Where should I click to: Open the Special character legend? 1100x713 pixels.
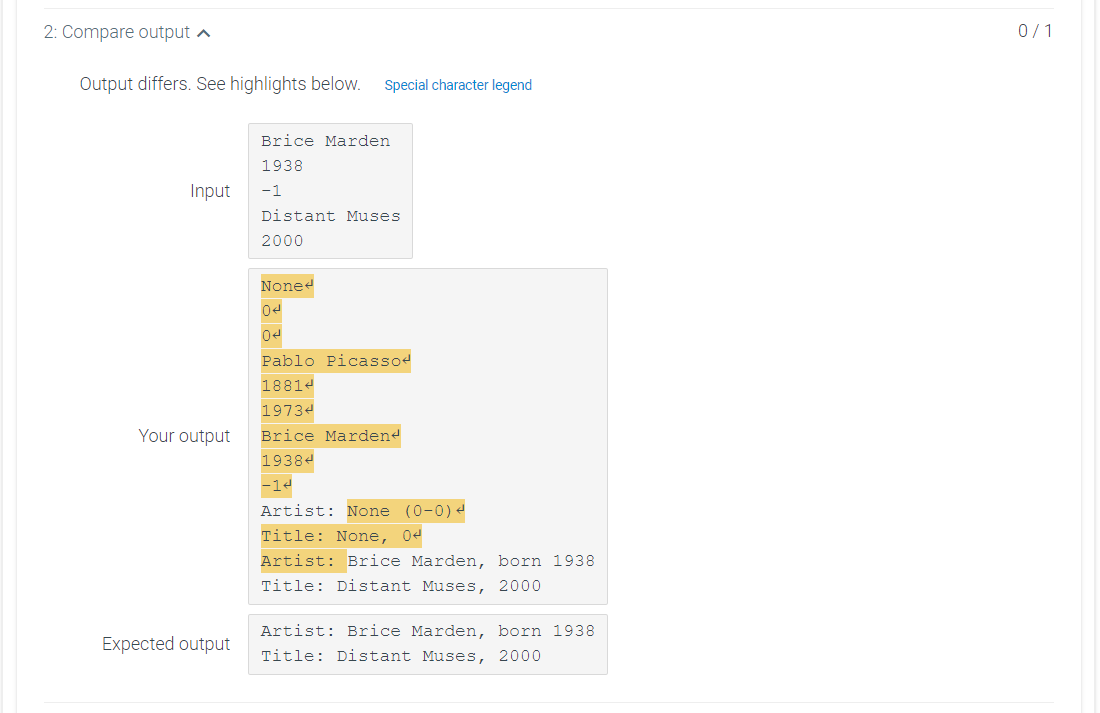(458, 85)
